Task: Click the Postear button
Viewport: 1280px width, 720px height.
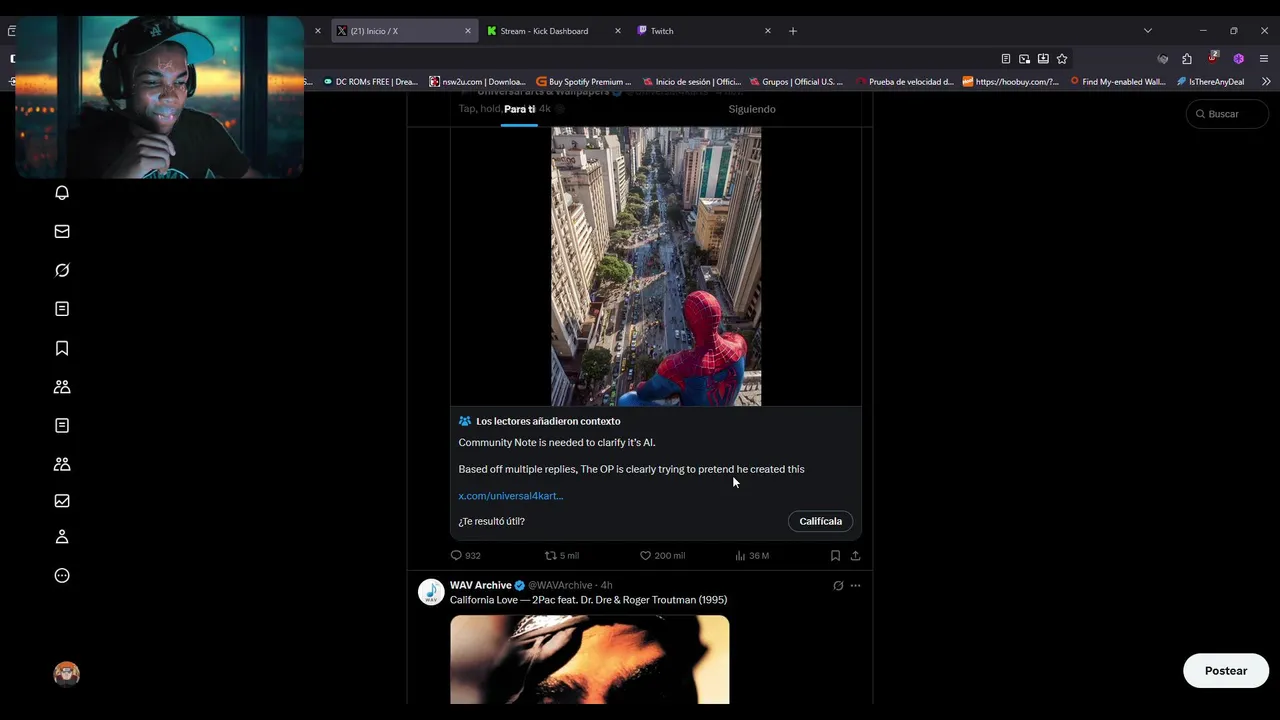Action: 1226,671
